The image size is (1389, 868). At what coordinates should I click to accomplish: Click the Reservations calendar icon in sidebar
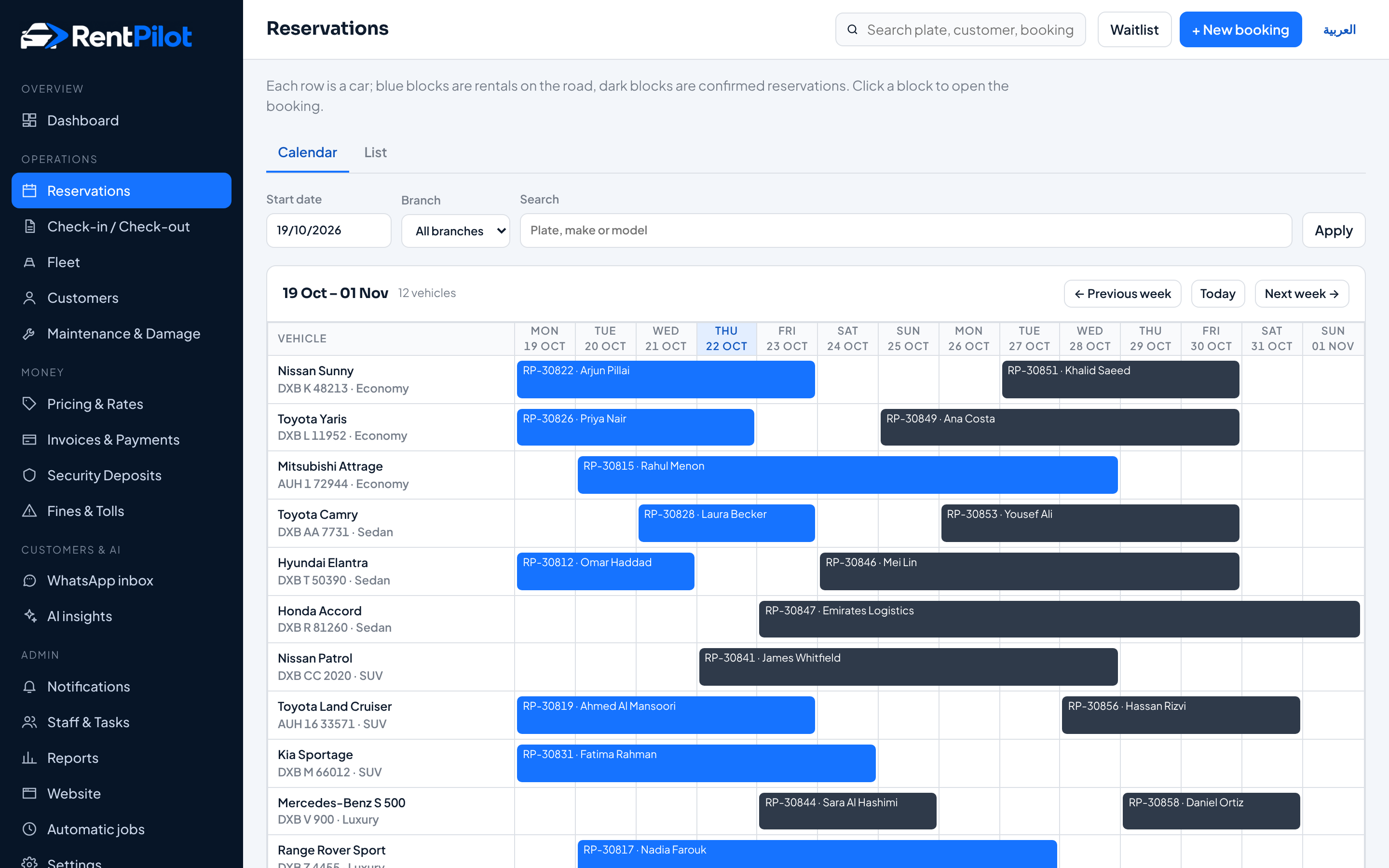tap(29, 190)
